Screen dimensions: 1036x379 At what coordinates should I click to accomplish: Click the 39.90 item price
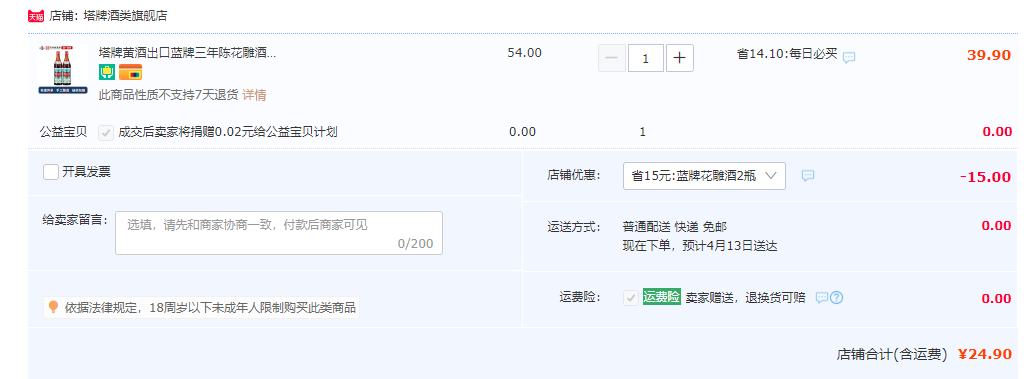[x=989, y=55]
